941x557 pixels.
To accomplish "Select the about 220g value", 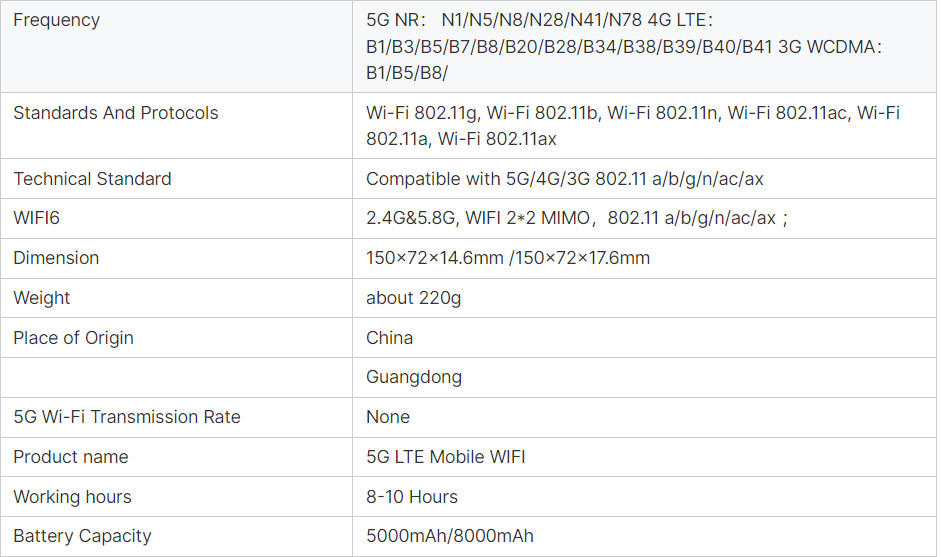I will [x=413, y=298].
